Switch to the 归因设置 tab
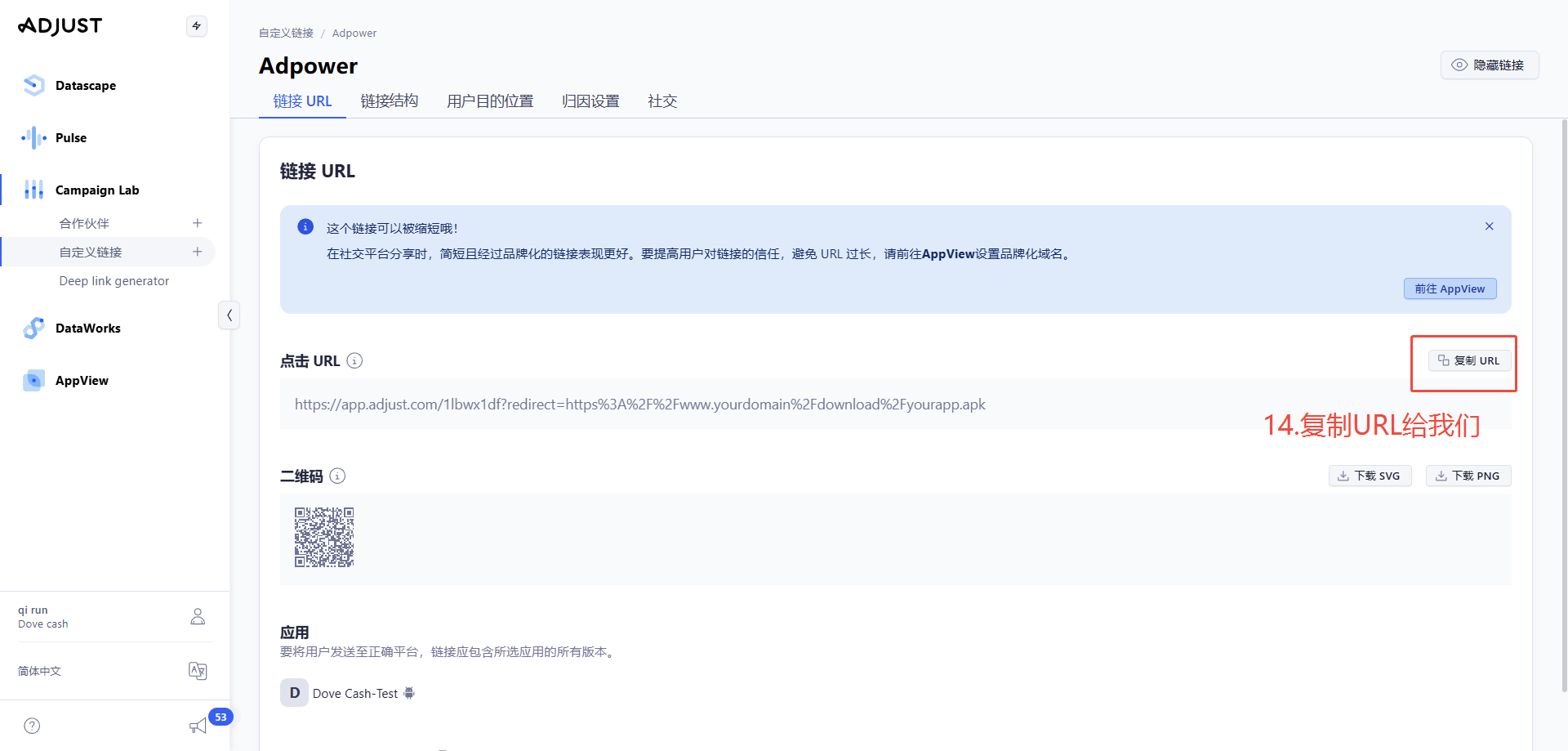The height and width of the screenshot is (751, 1568). coord(590,101)
